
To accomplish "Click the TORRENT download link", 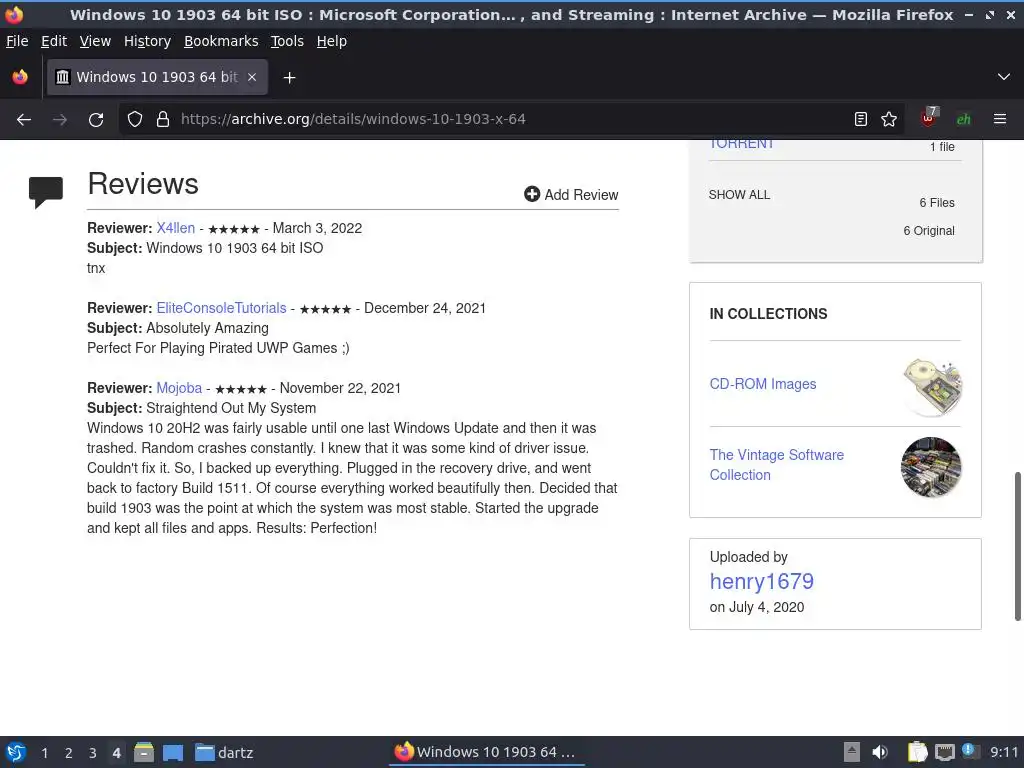I will (x=741, y=143).
